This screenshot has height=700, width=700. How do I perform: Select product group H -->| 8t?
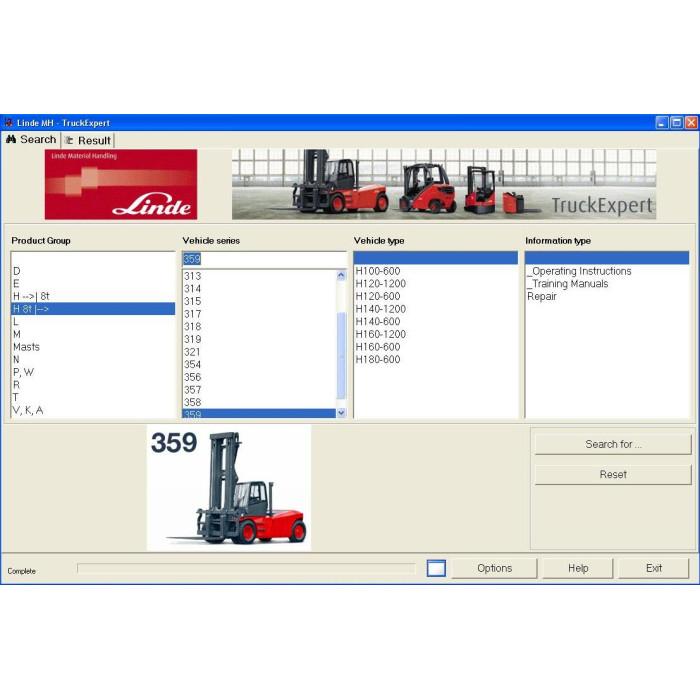[92, 296]
